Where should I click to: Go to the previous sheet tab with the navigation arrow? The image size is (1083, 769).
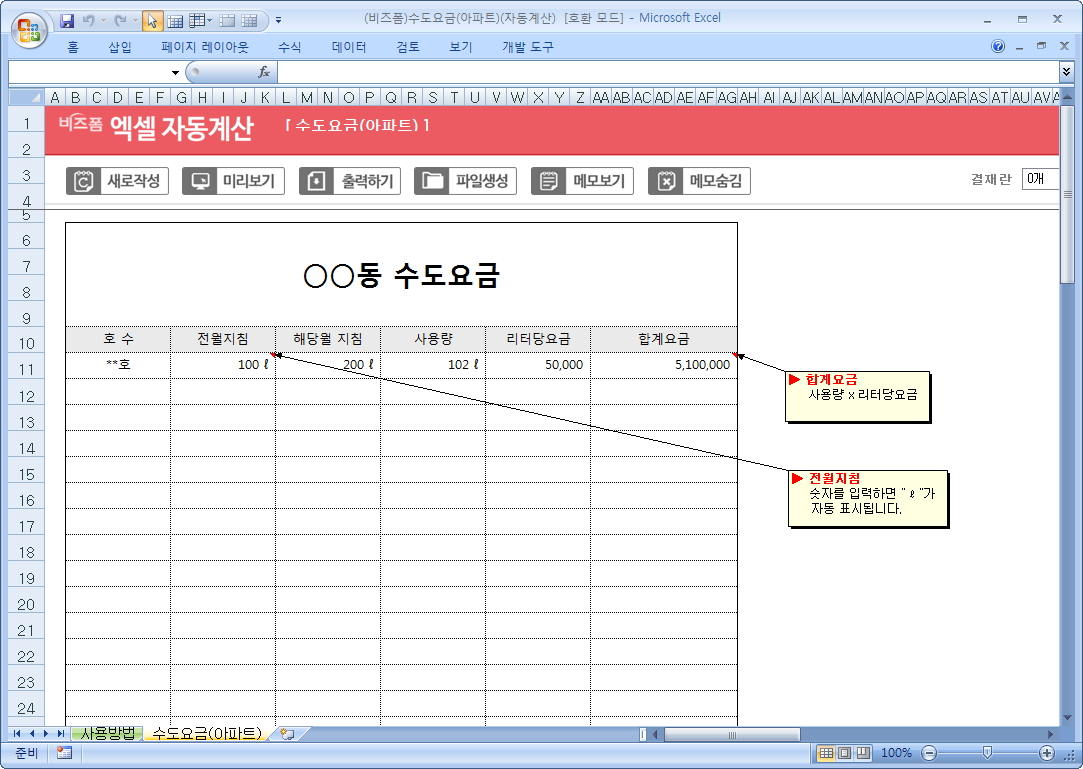[31, 734]
